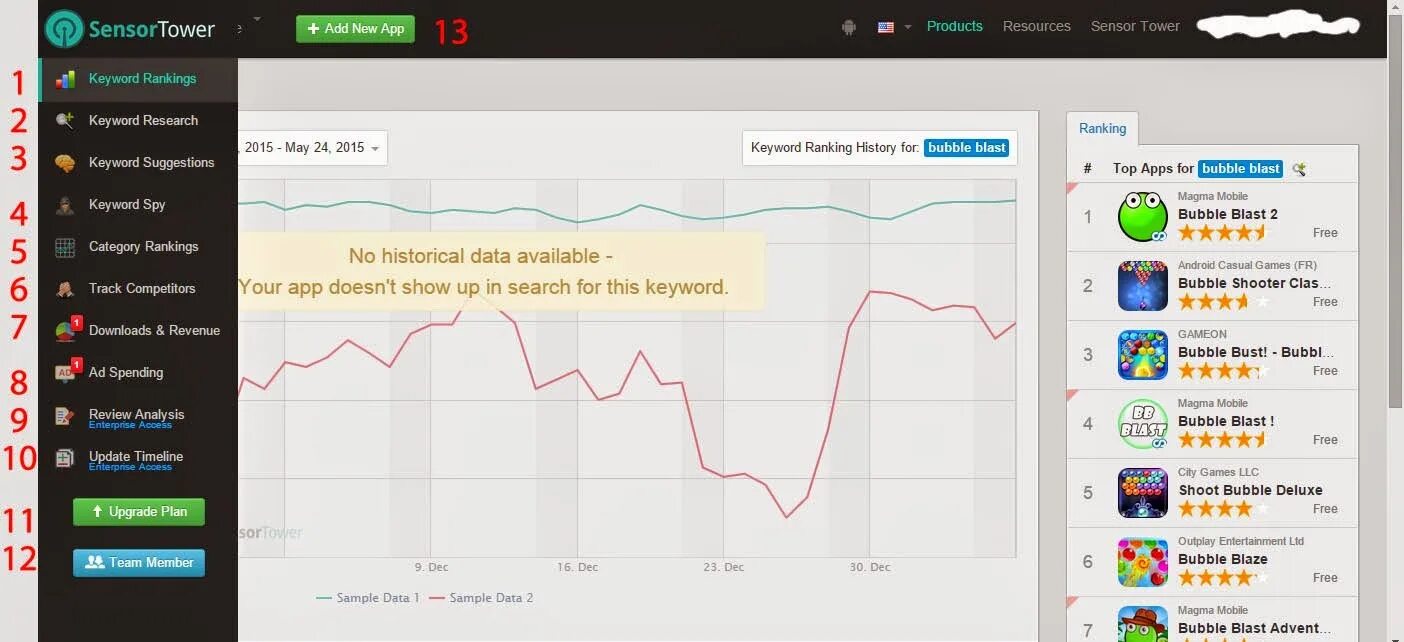Viewport: 1404px width, 642px height.
Task: Open Bubble Blast 2 app icon
Action: (x=1143, y=217)
